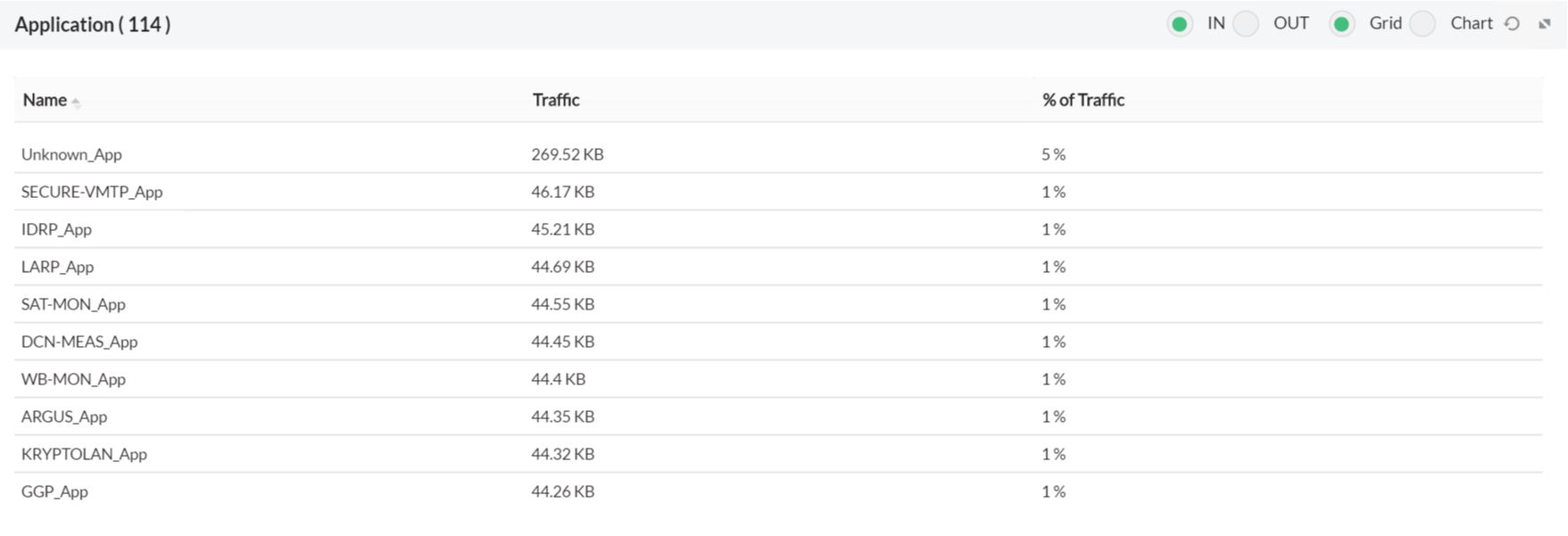The height and width of the screenshot is (536, 1568).
Task: Select the LARP_App application row
Action: point(57,267)
